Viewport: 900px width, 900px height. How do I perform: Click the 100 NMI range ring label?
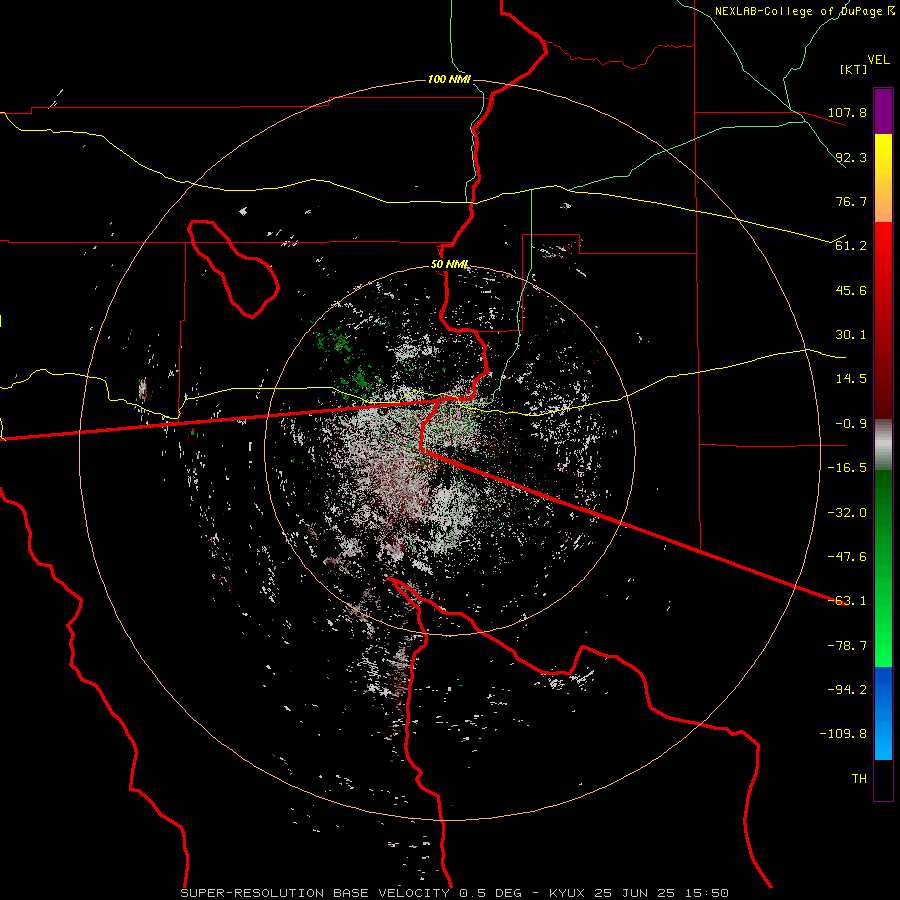[449, 79]
